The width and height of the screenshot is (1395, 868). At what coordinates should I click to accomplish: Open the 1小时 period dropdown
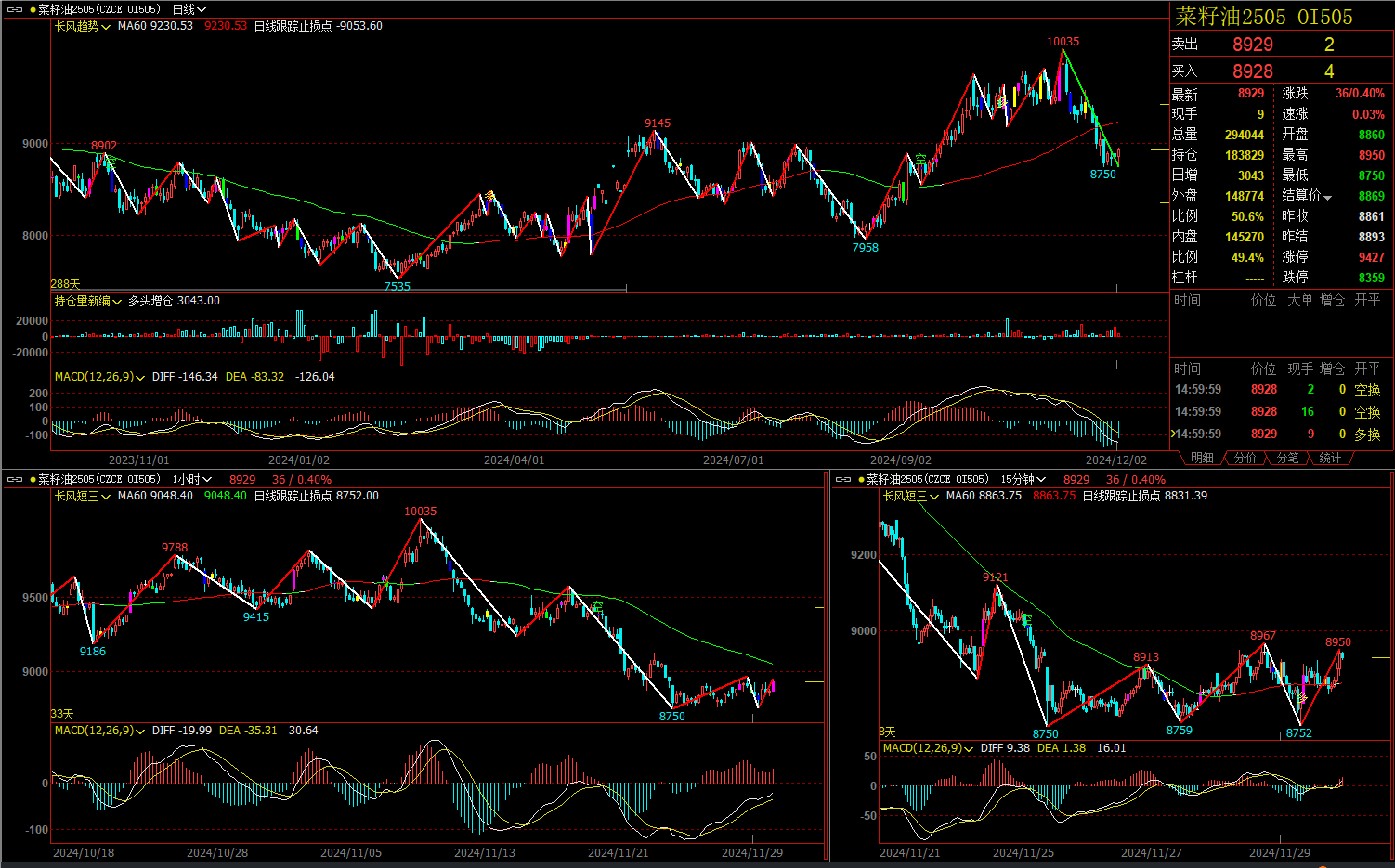pos(193,480)
